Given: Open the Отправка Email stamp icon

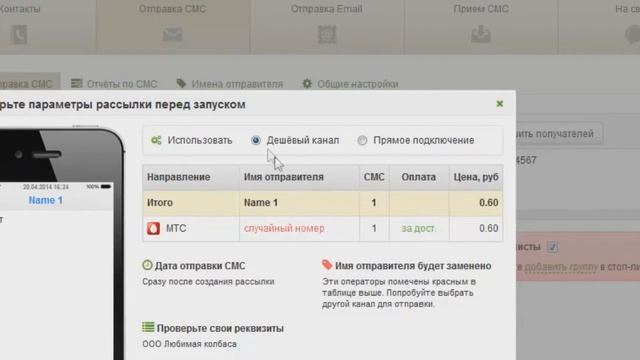Looking at the screenshot, I should (x=327, y=35).
